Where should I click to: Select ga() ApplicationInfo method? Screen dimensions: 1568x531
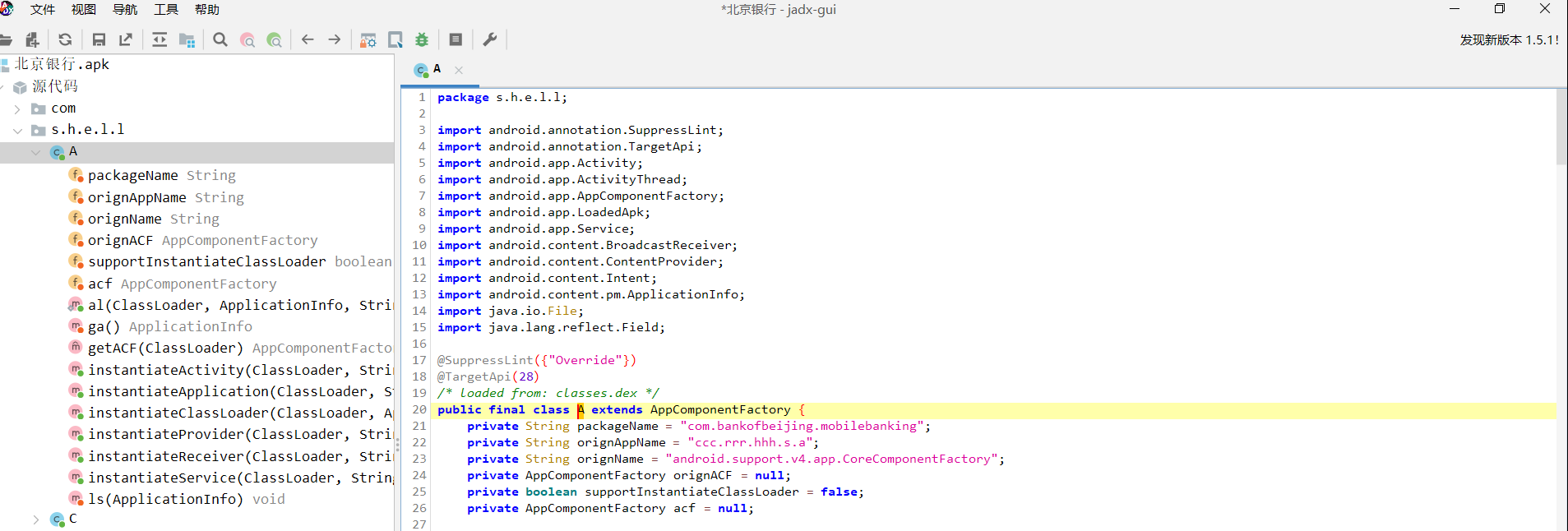170,326
